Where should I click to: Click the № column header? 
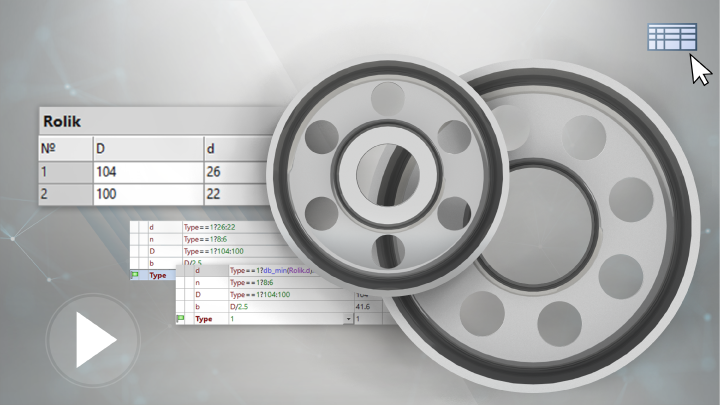[62, 149]
